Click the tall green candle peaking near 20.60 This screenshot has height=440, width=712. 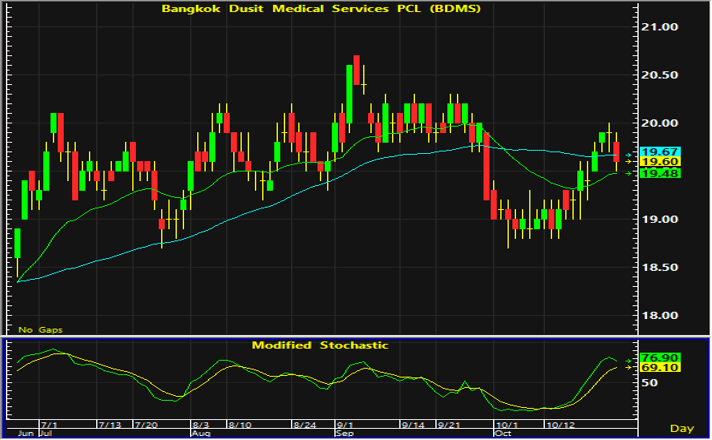tap(349, 94)
